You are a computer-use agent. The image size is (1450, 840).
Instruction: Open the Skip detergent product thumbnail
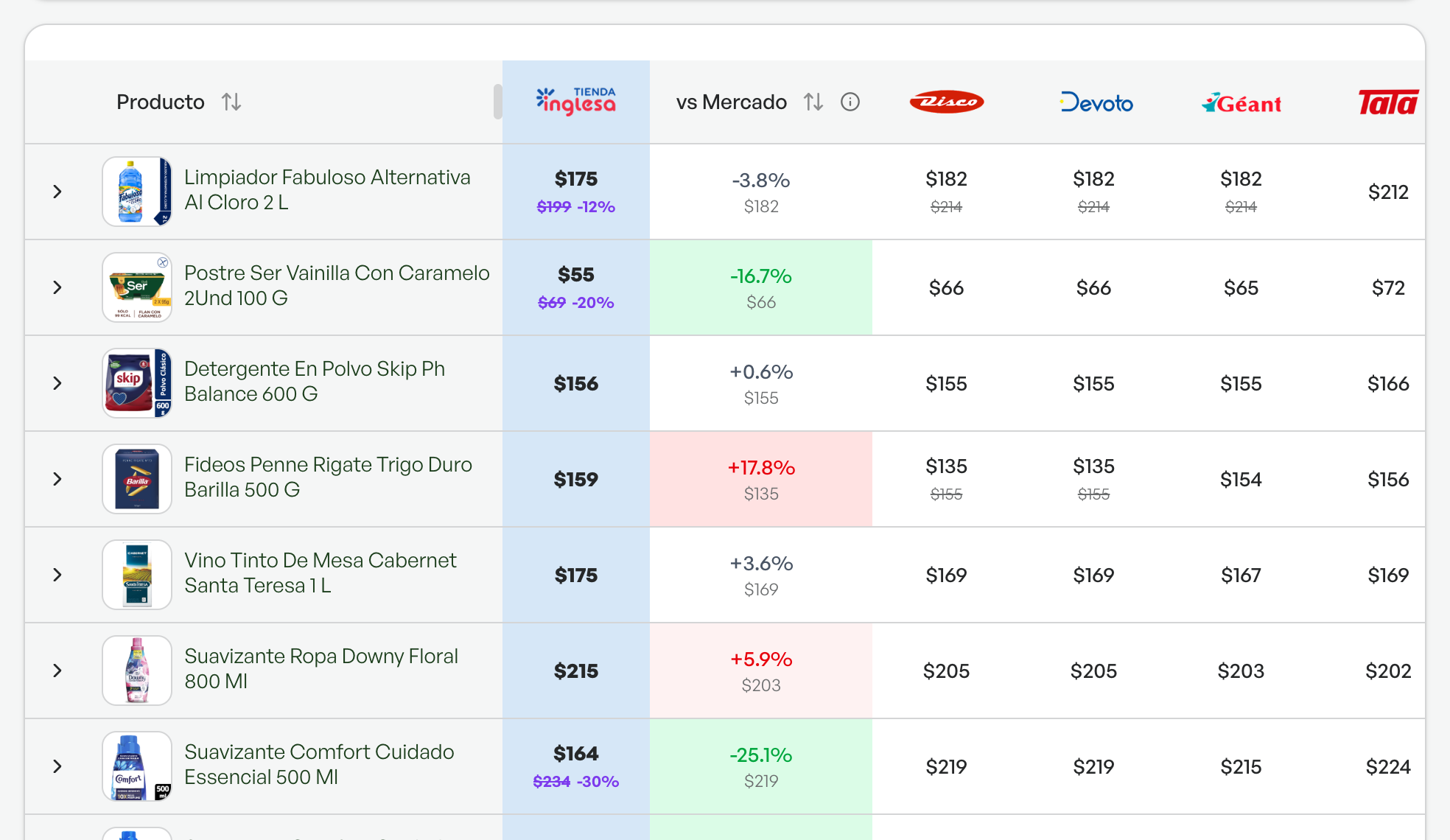(x=137, y=383)
